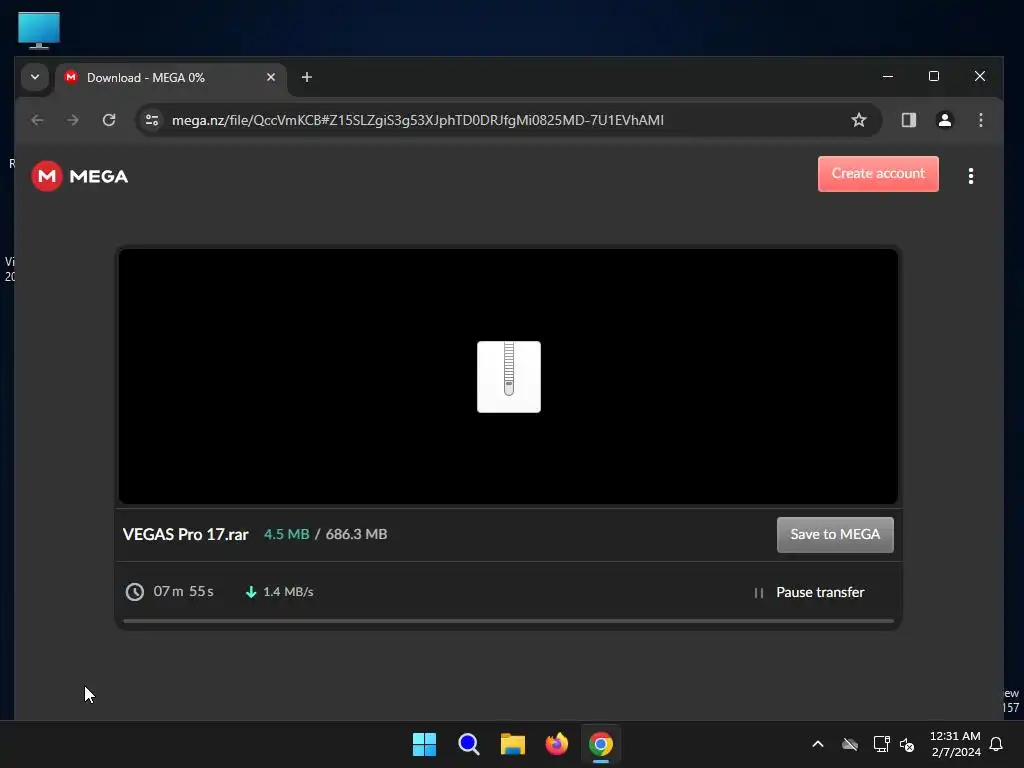Open Chrome profile menu

pyautogui.click(x=944, y=120)
